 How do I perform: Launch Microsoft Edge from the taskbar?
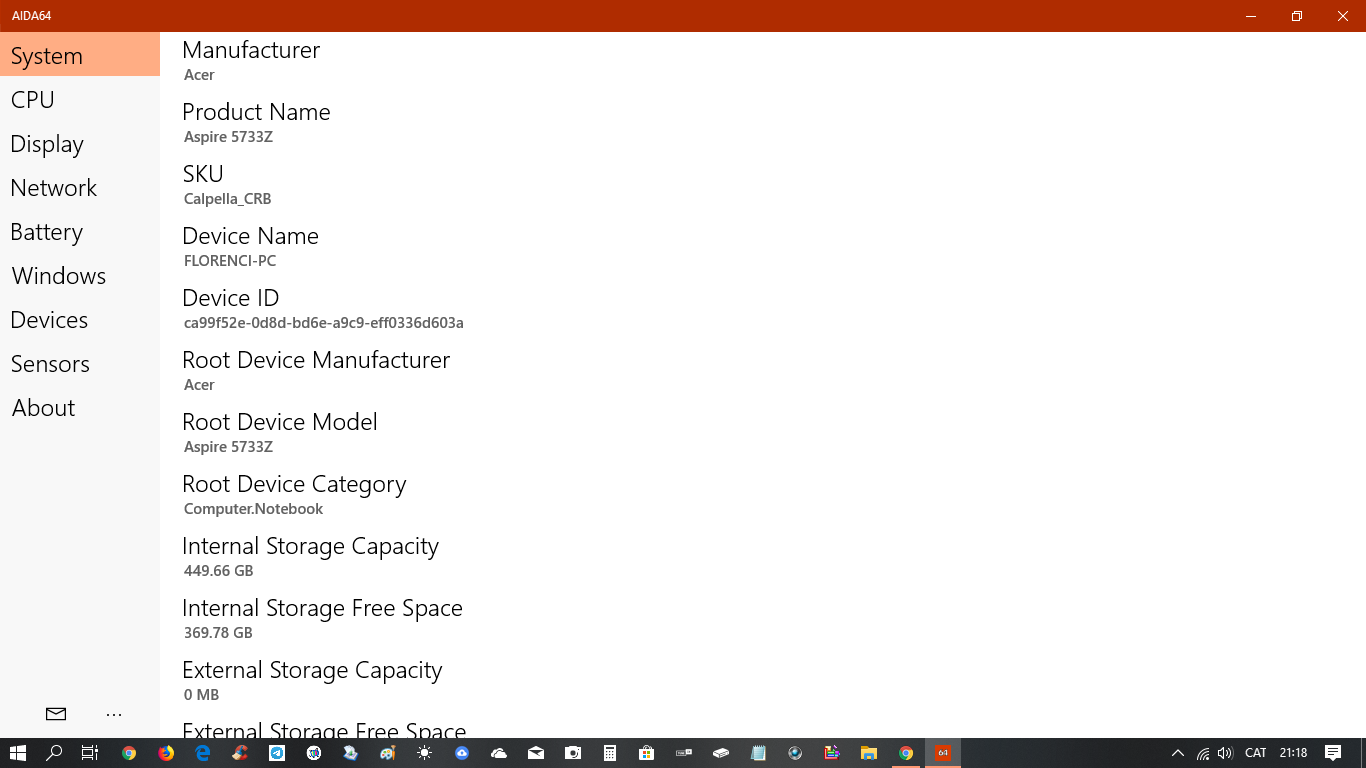pos(203,753)
